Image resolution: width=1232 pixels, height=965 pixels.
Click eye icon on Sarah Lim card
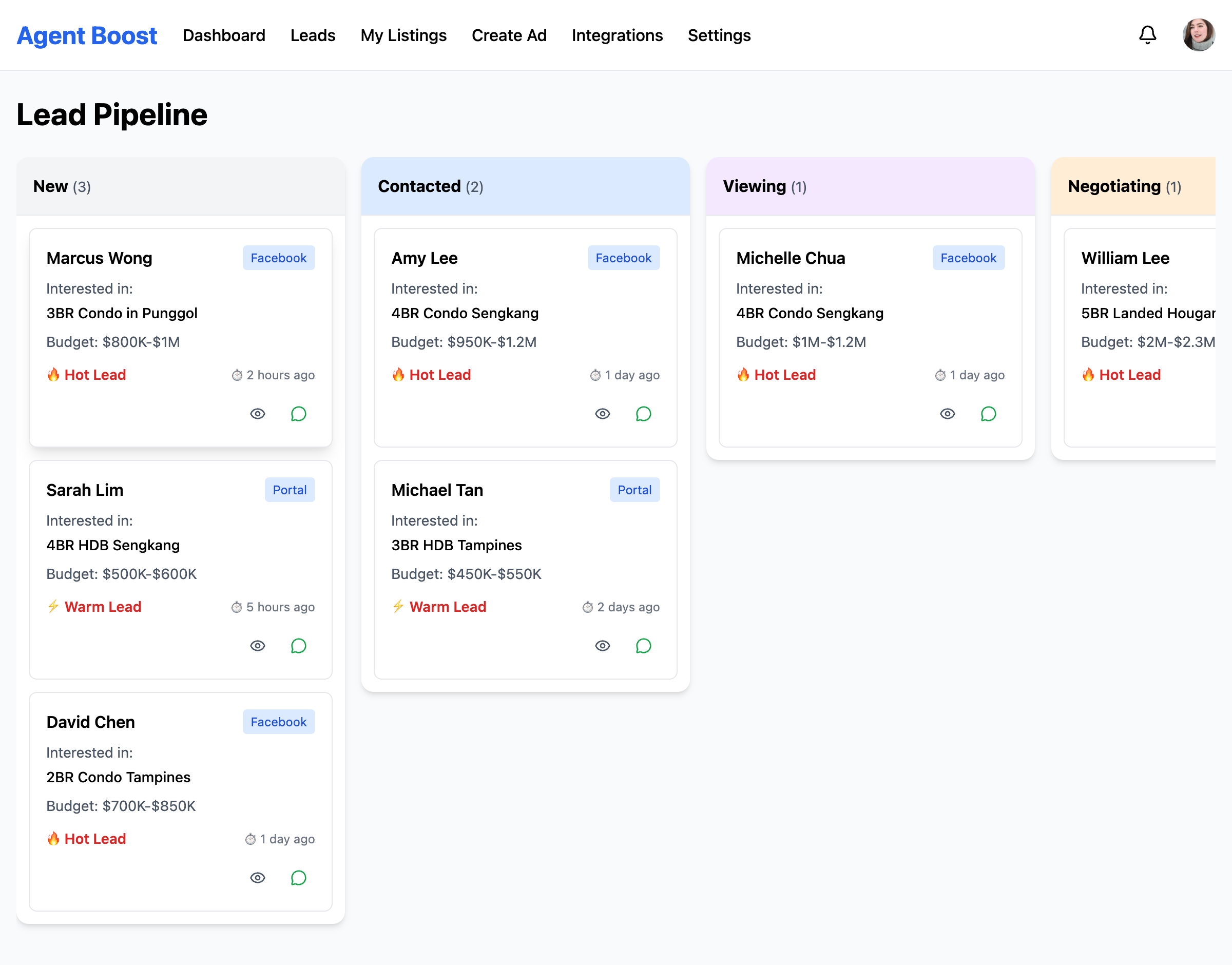(x=258, y=646)
